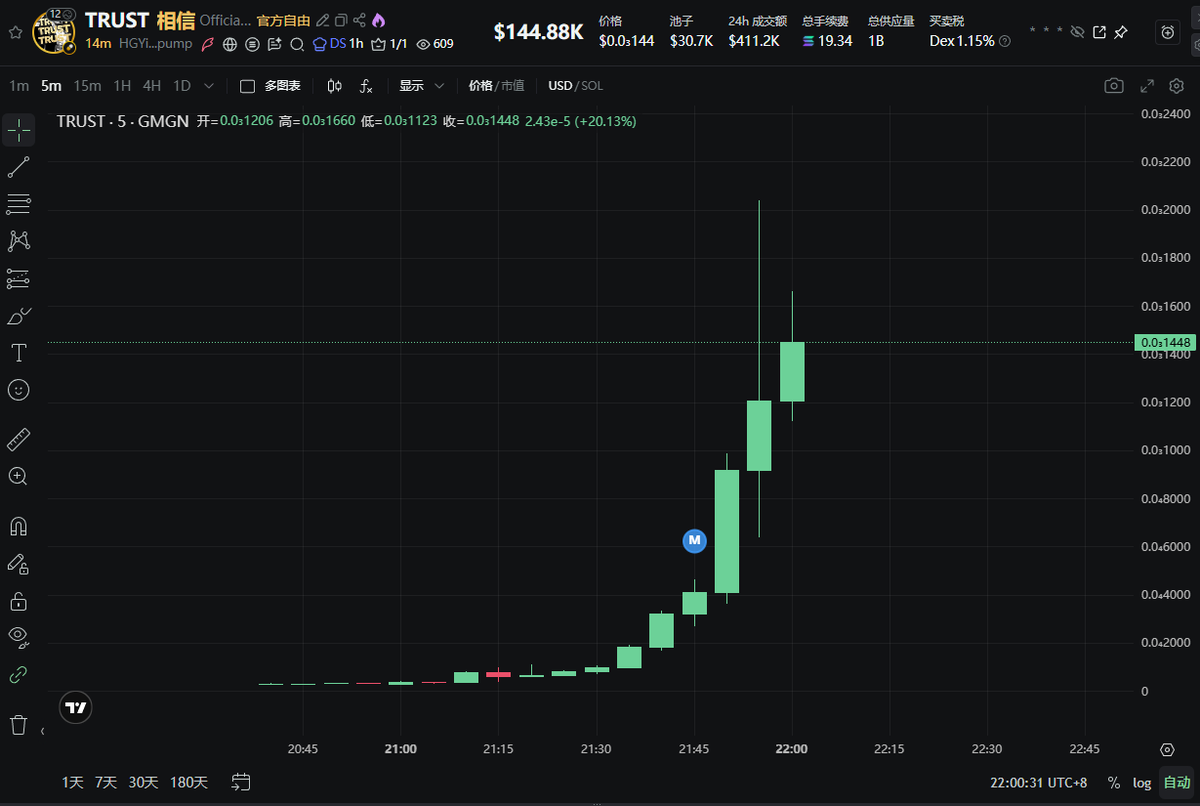Take a chart snapshot with camera icon
The image size is (1200, 806).
click(x=1114, y=86)
